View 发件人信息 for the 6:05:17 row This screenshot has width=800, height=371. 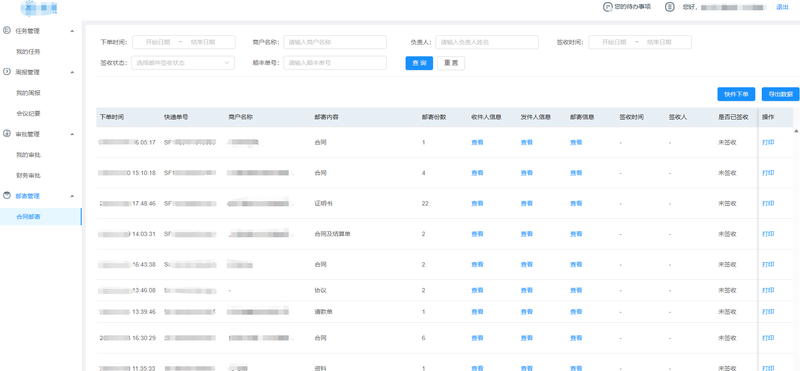(527, 142)
